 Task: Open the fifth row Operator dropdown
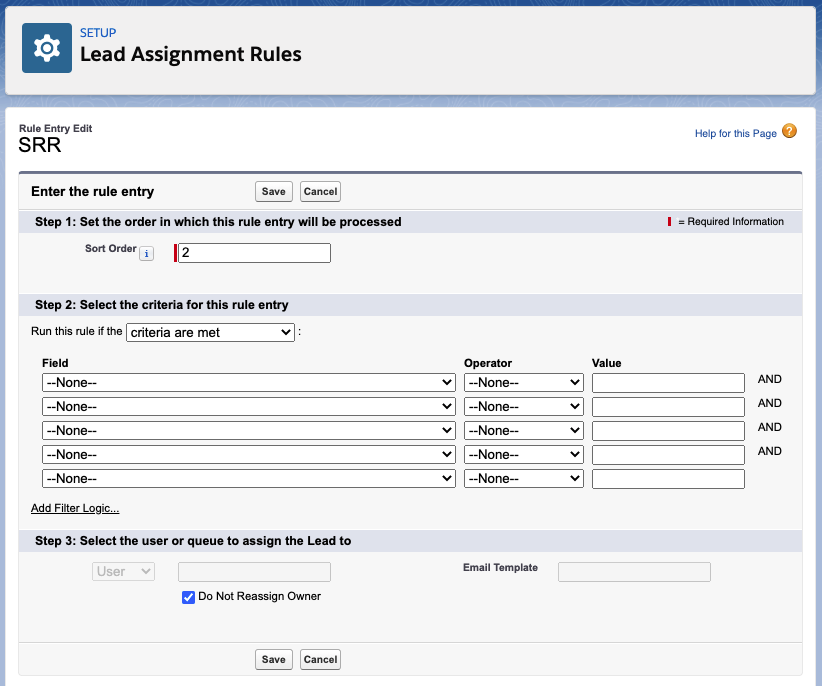tap(524, 478)
